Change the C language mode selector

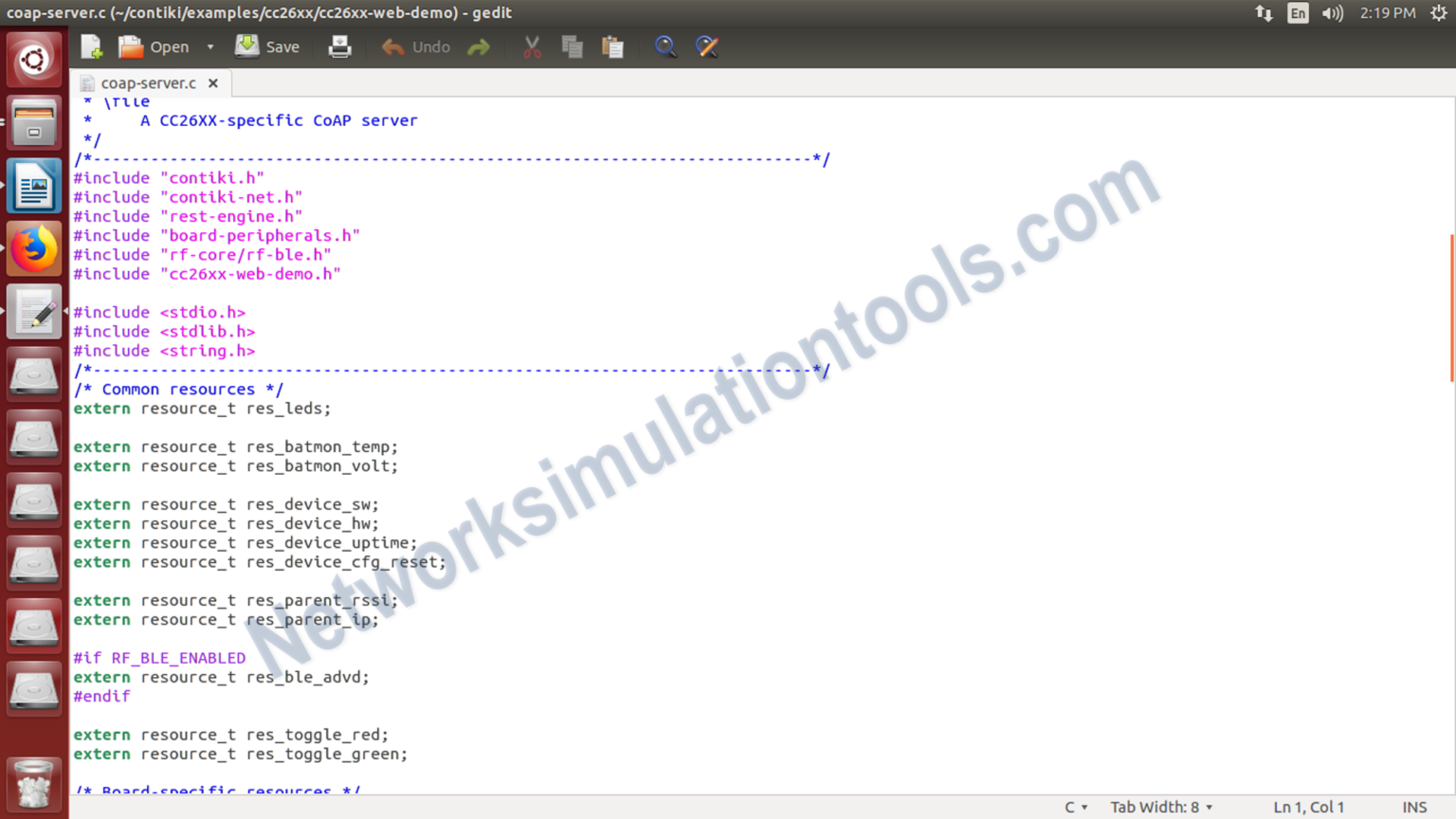[1076, 807]
